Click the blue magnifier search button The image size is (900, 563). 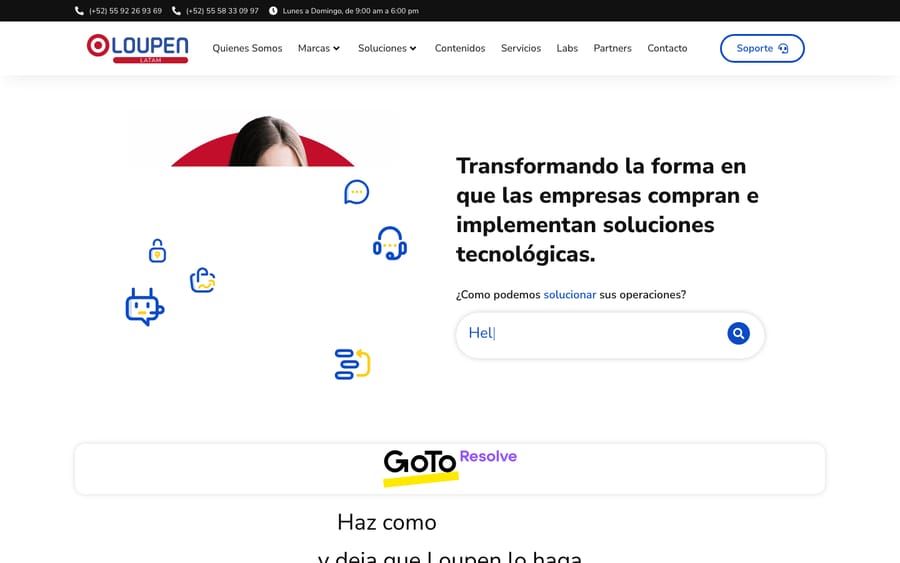tap(739, 333)
